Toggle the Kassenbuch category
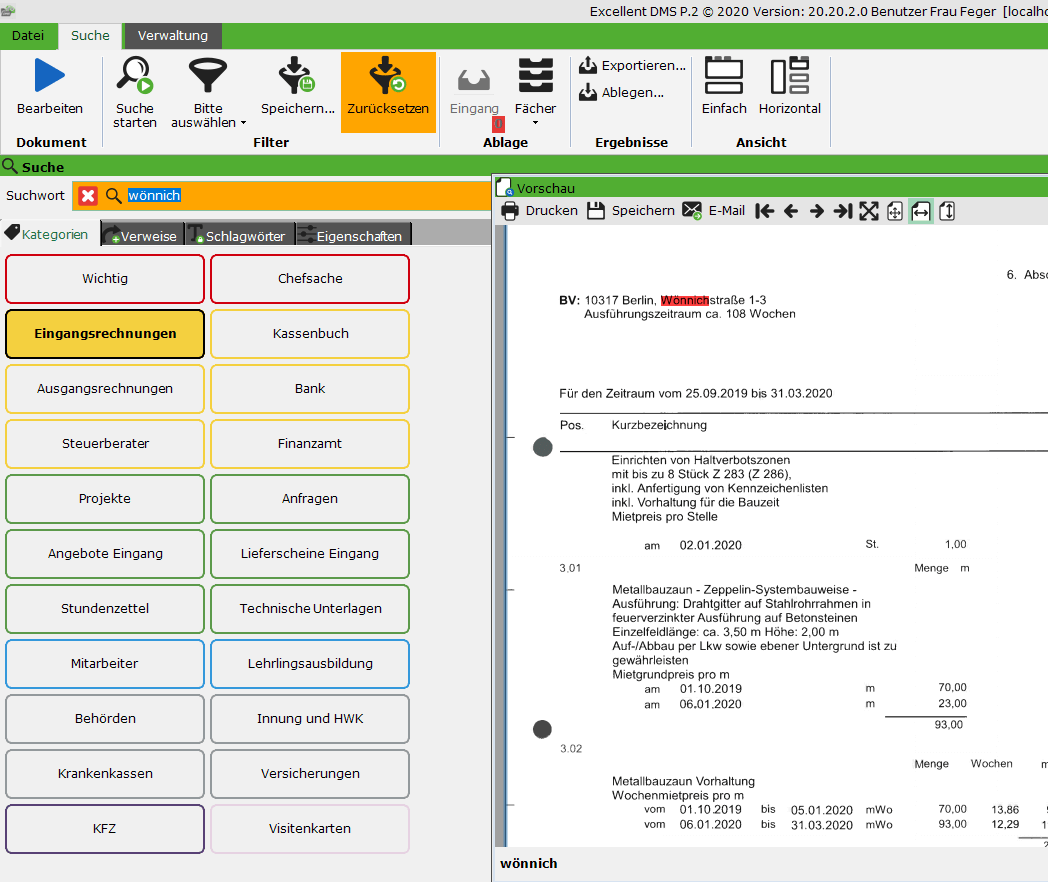 tap(310, 333)
